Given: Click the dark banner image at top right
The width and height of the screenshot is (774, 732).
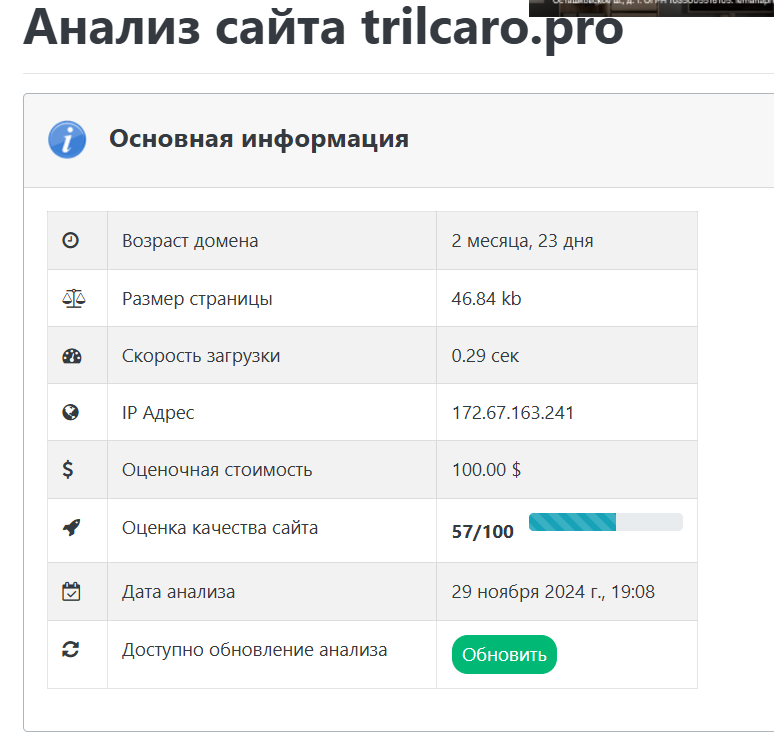Looking at the screenshot, I should click(x=652, y=8).
